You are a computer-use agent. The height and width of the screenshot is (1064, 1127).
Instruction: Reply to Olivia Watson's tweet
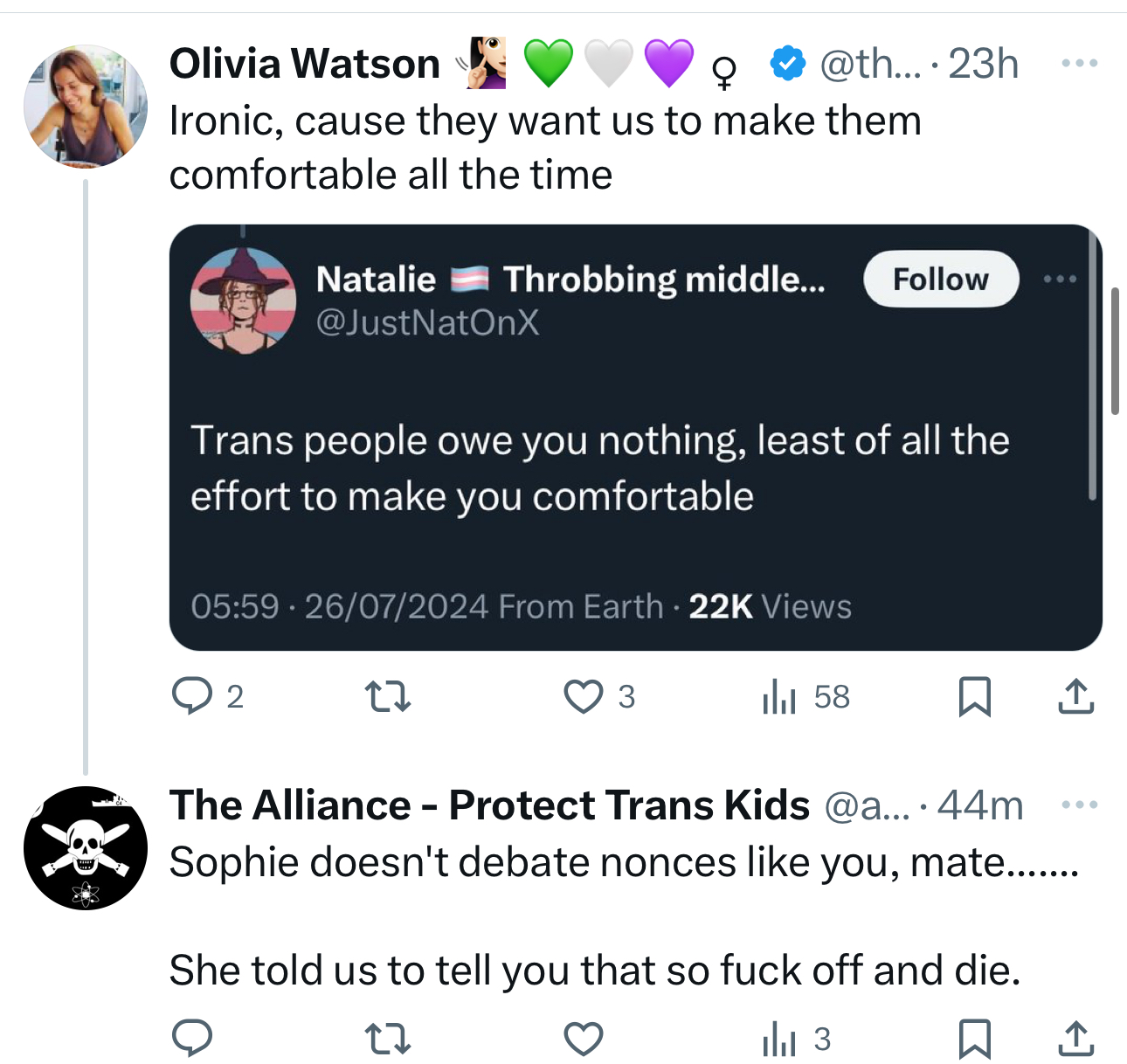point(192,696)
